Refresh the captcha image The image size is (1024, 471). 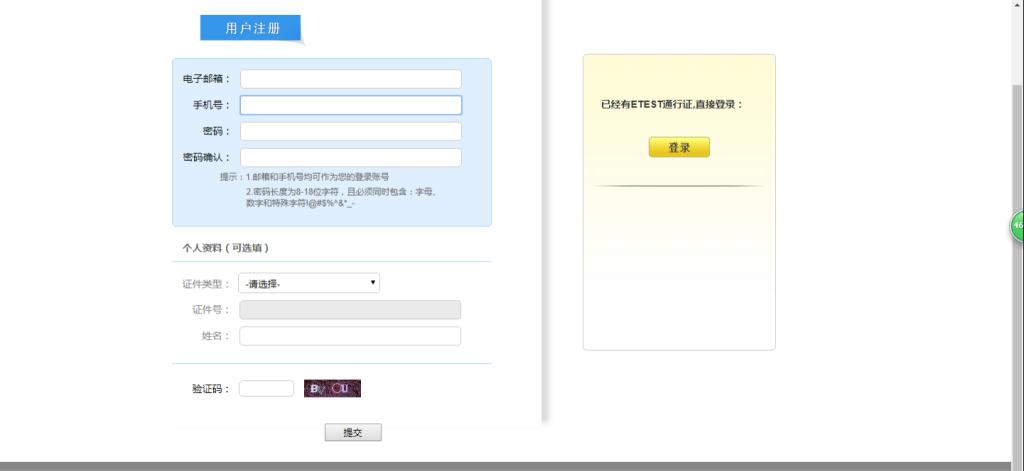click(332, 389)
